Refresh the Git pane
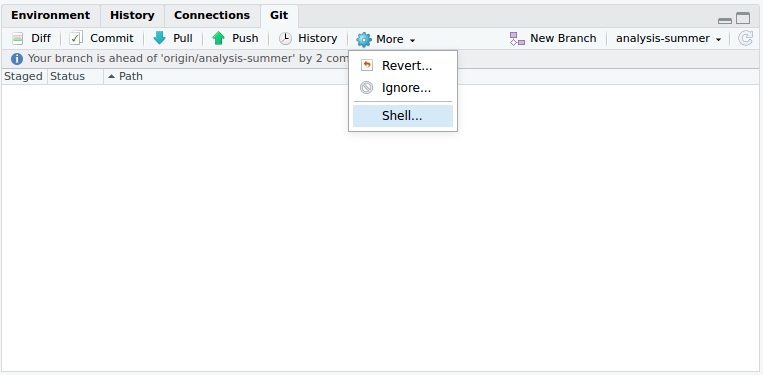This screenshot has width=763, height=375. coord(745,38)
